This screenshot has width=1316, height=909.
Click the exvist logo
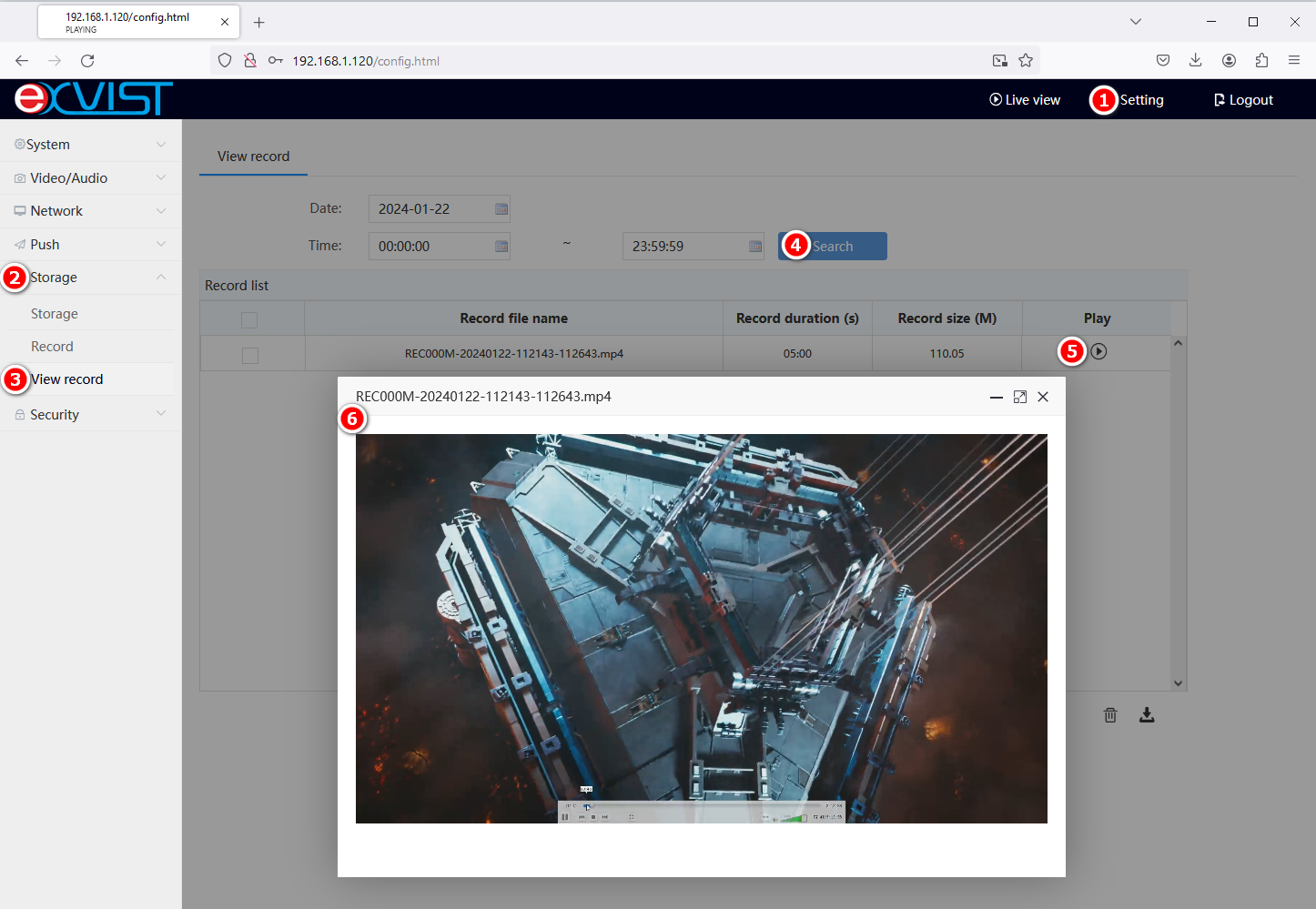(x=94, y=98)
